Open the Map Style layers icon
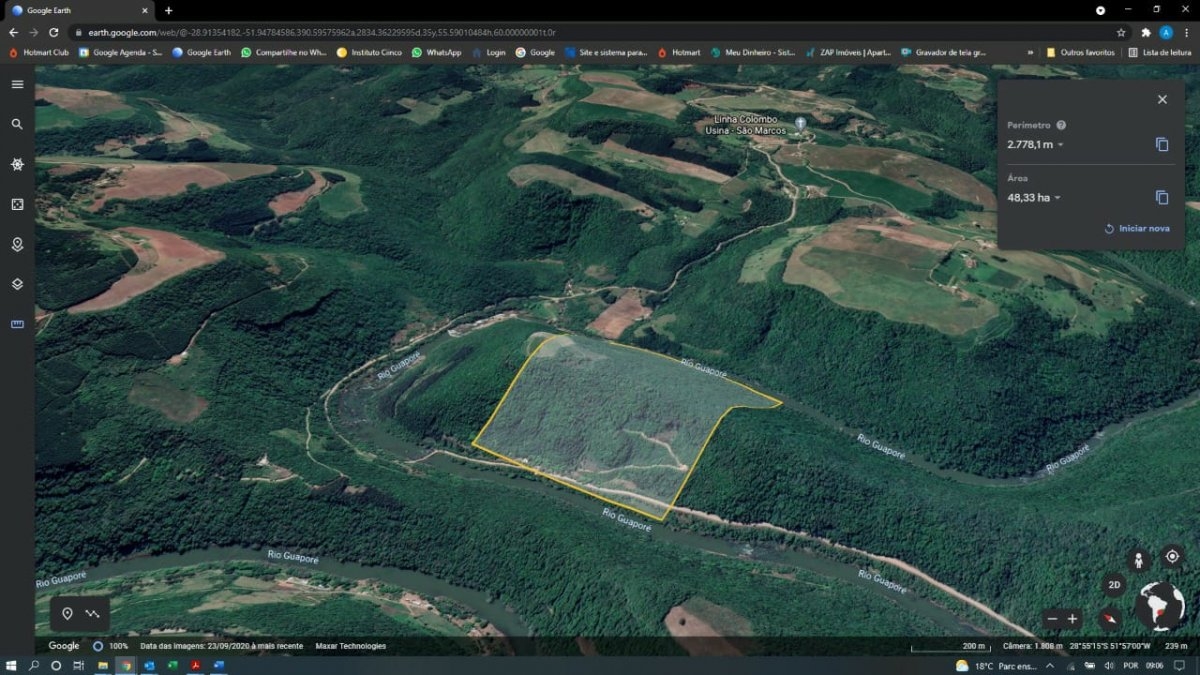Screen dimensions: 1200x675 click(17, 284)
